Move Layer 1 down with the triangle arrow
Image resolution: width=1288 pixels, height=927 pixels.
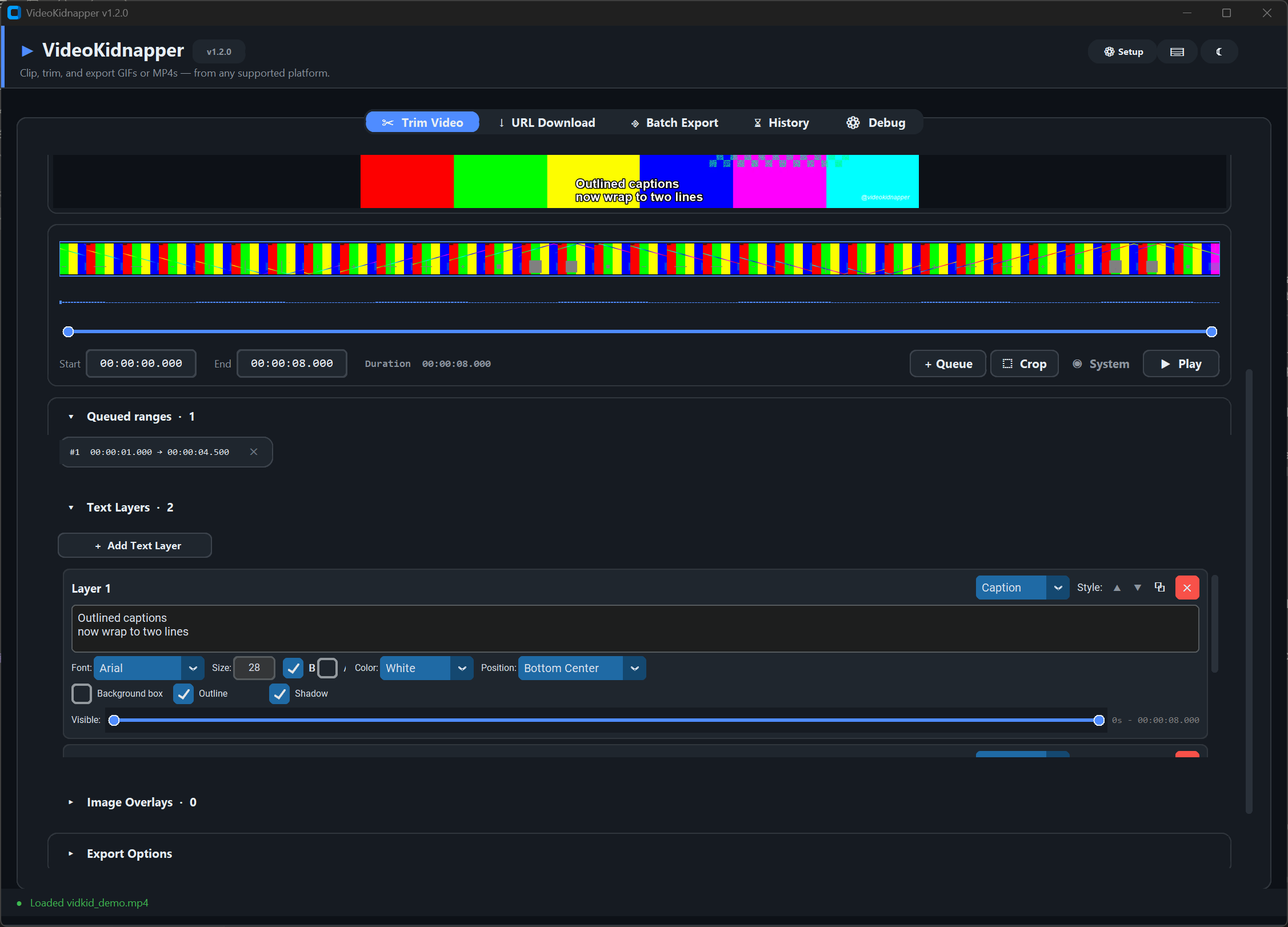(1138, 588)
